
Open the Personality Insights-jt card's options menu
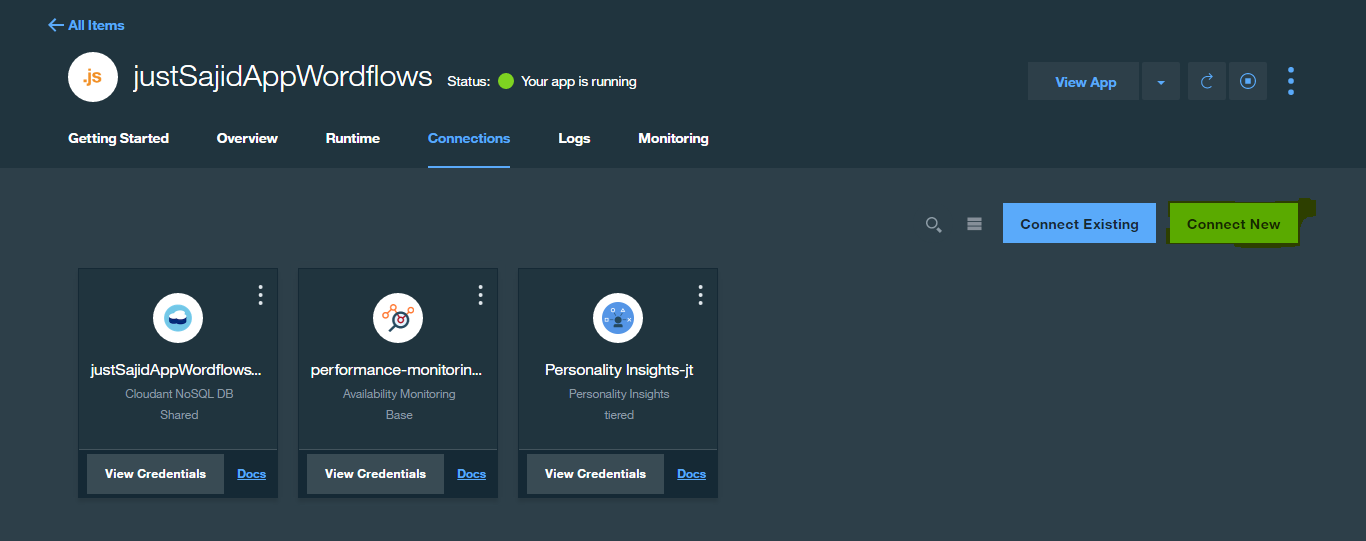pos(700,295)
